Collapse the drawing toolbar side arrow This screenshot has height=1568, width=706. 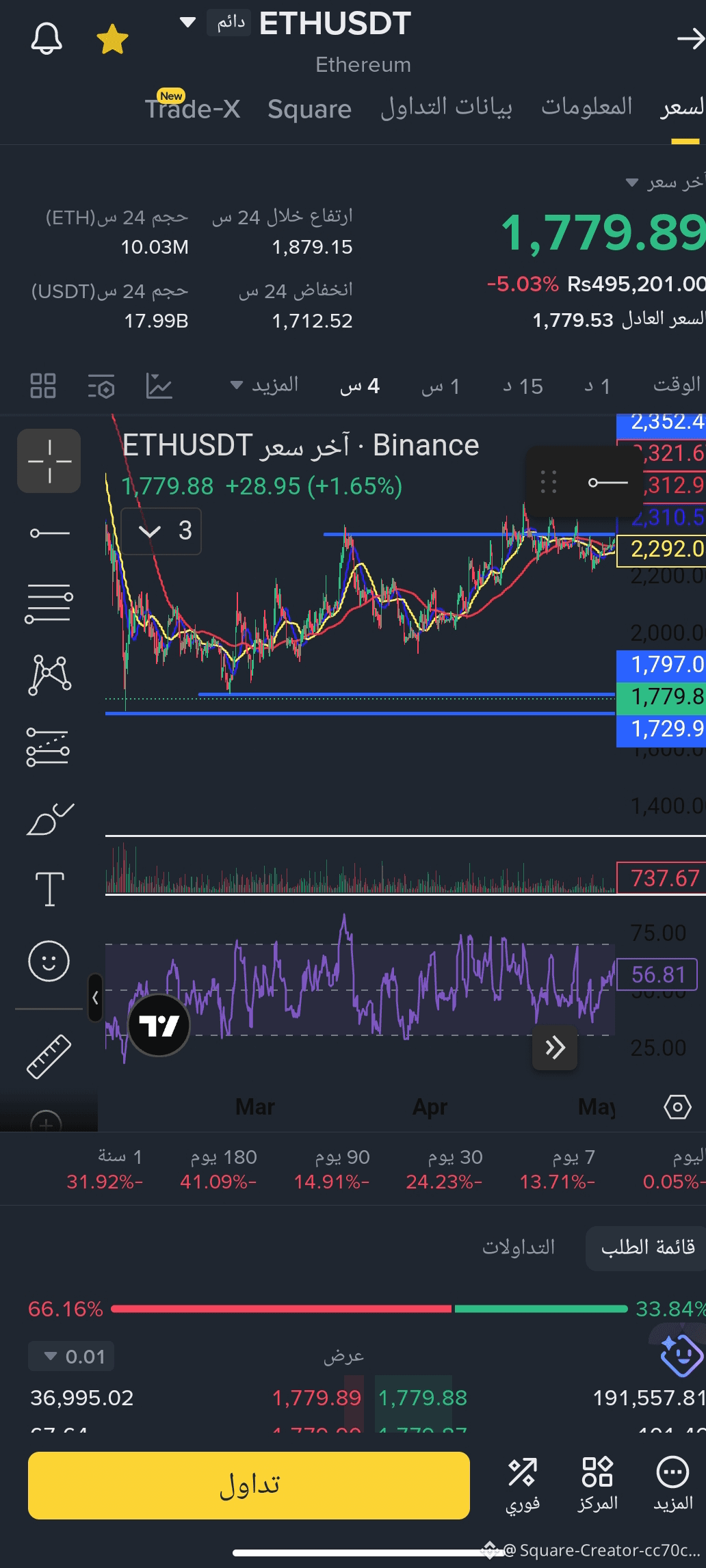[x=95, y=998]
